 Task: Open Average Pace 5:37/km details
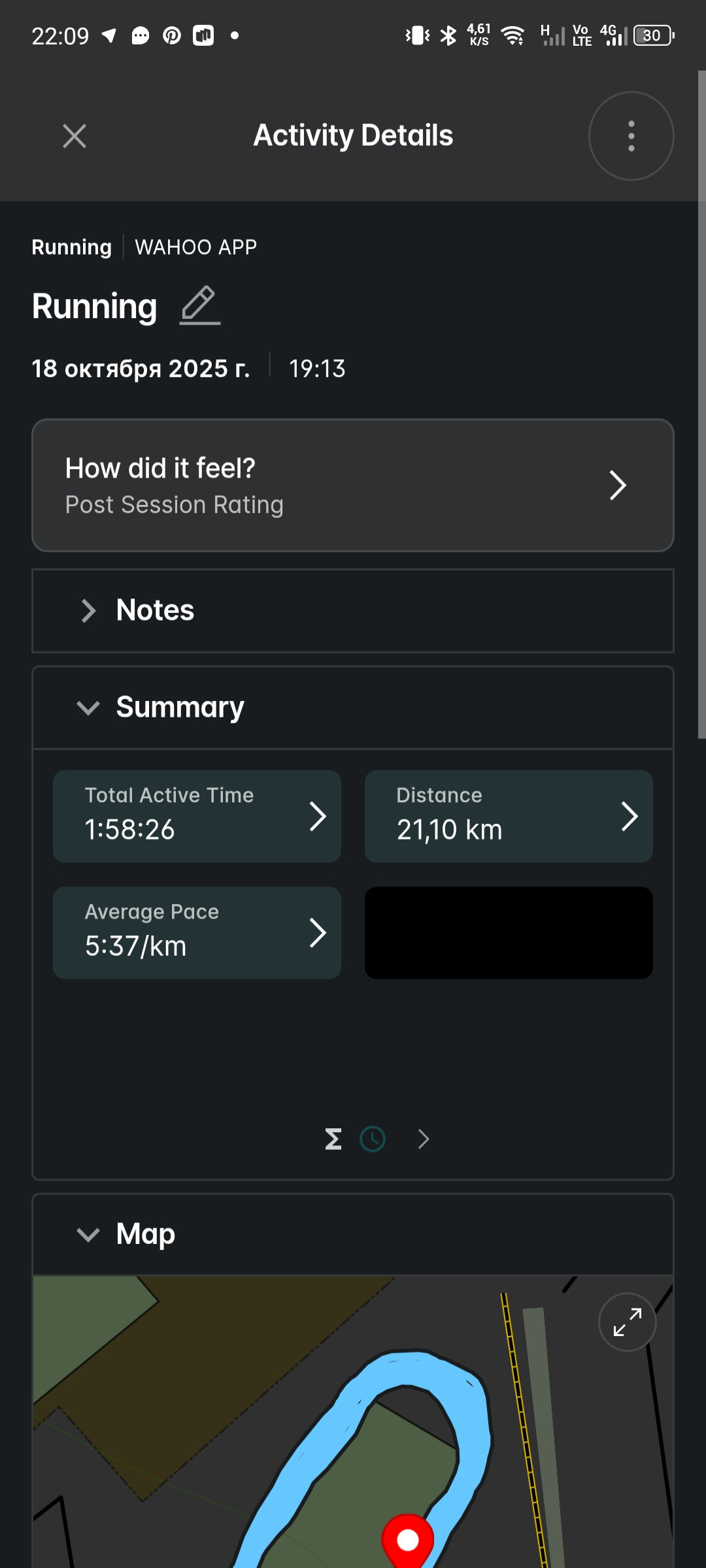click(x=197, y=932)
